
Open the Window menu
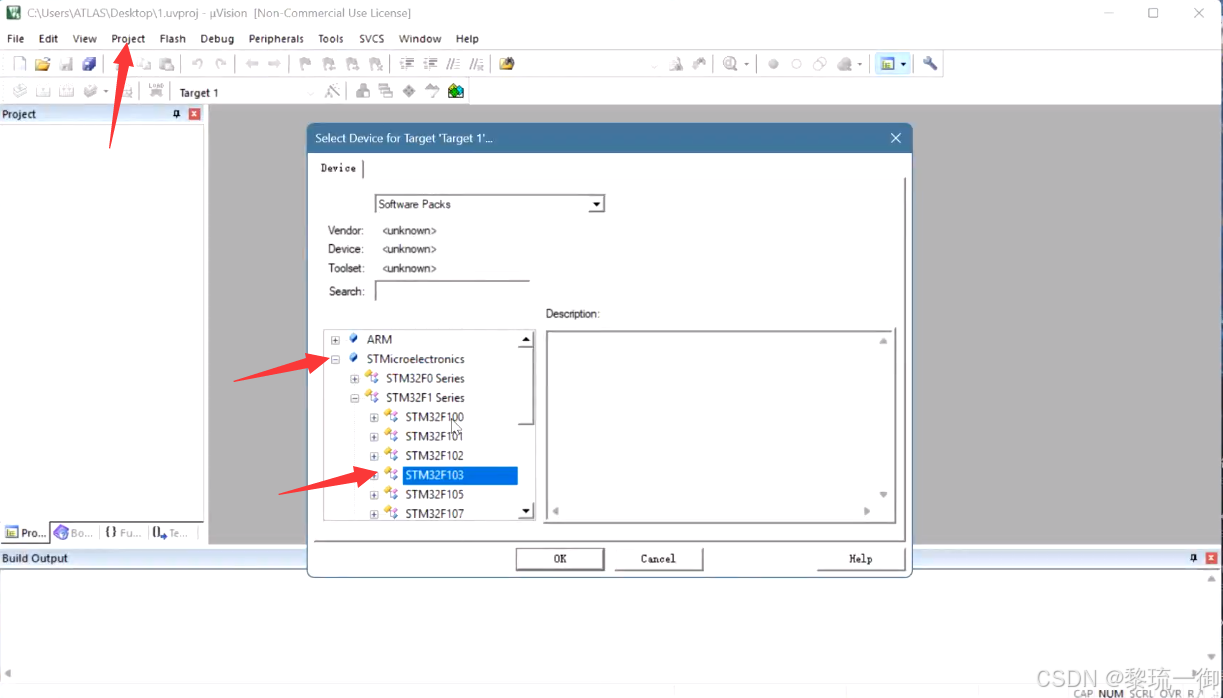tap(420, 39)
